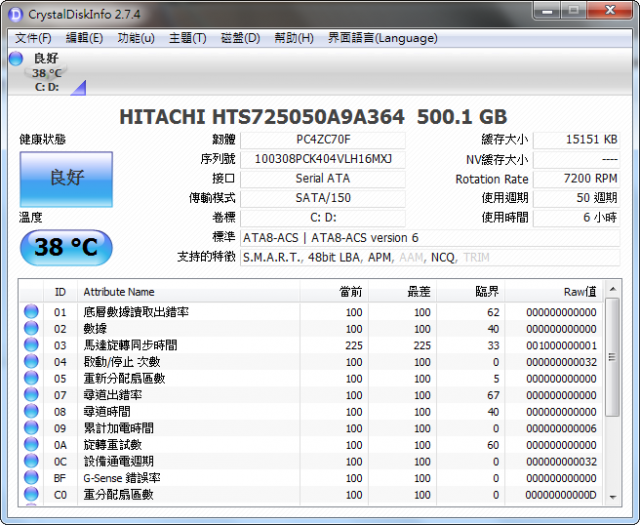Viewport: 640px width, 525px height.
Task: Open the 文件(F) menu
Action: point(33,38)
